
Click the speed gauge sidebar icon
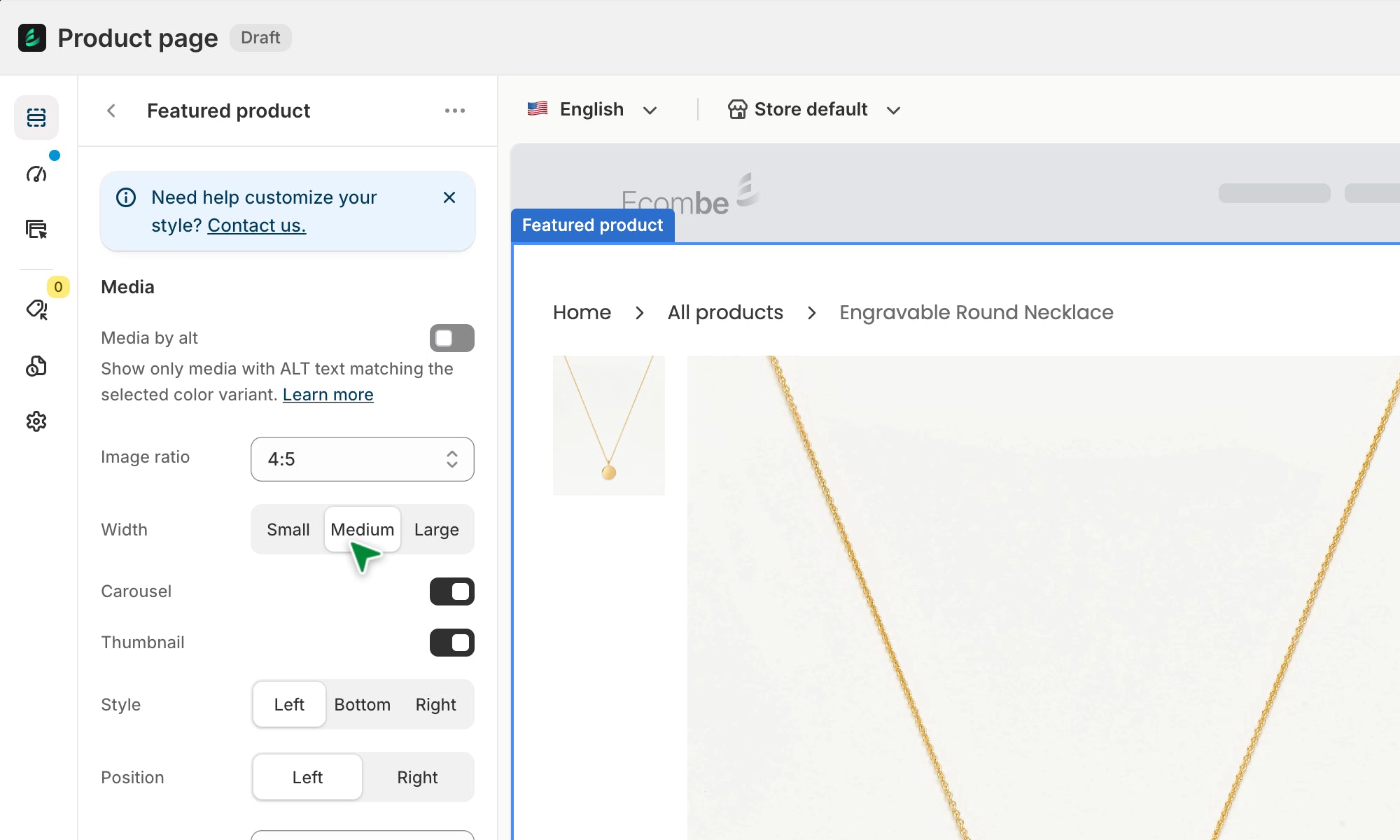pos(36,174)
